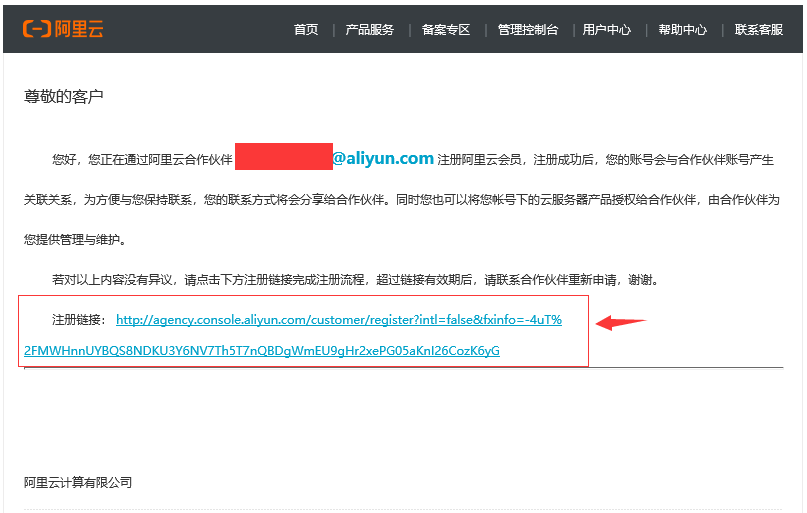Open 管理控制台 in header
Viewport: 807px width, 513px height.
point(528,30)
